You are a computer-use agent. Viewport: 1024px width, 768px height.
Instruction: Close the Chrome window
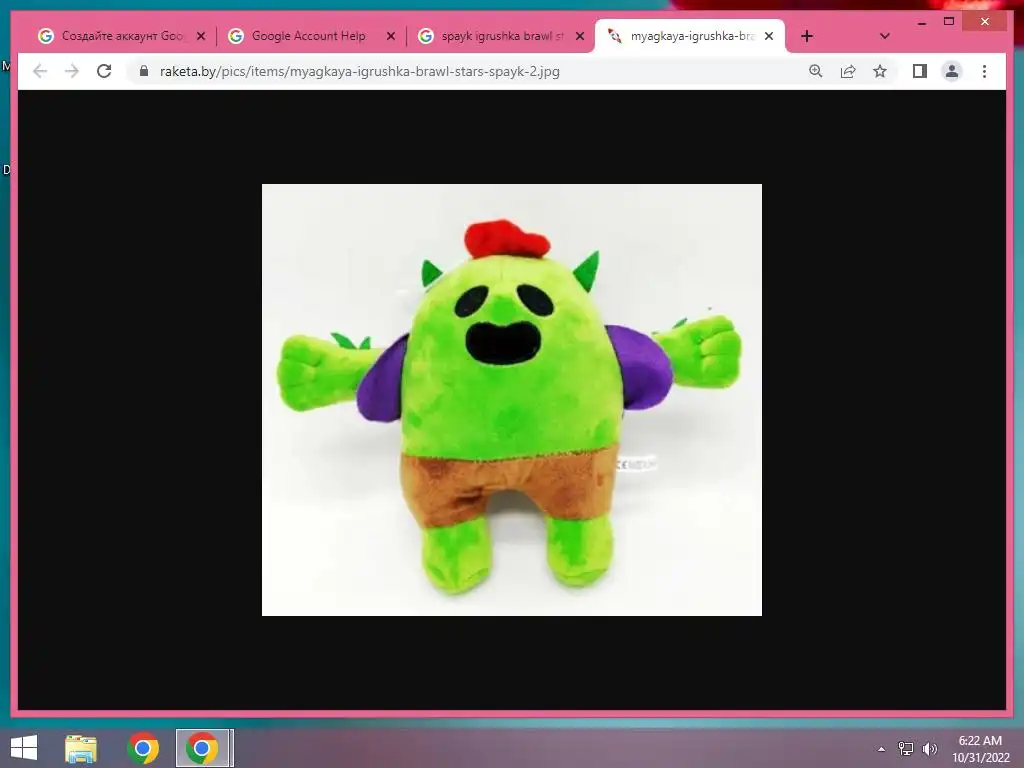[985, 22]
